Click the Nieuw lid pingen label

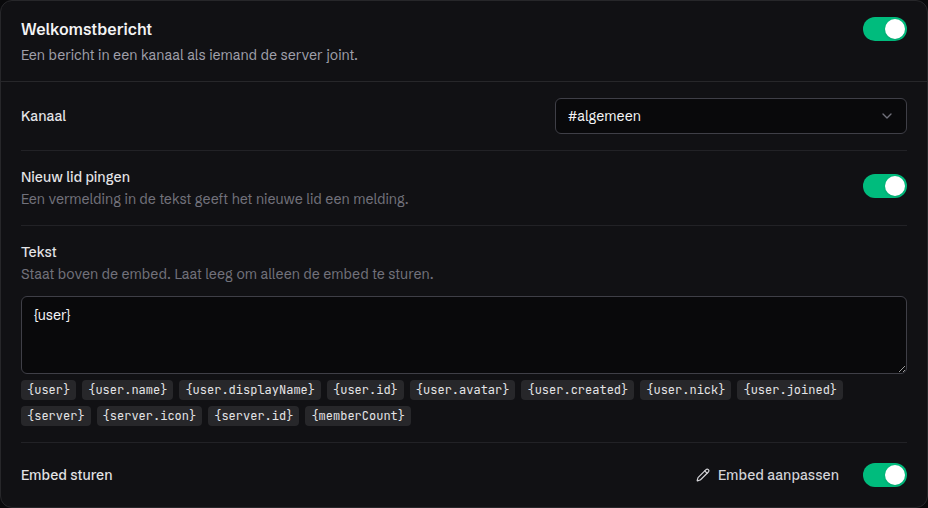click(x=75, y=177)
